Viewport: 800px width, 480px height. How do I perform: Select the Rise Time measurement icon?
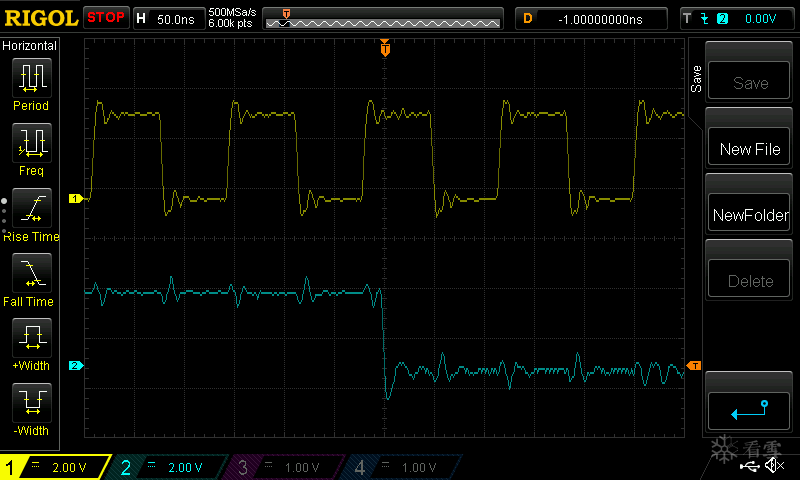point(32,208)
